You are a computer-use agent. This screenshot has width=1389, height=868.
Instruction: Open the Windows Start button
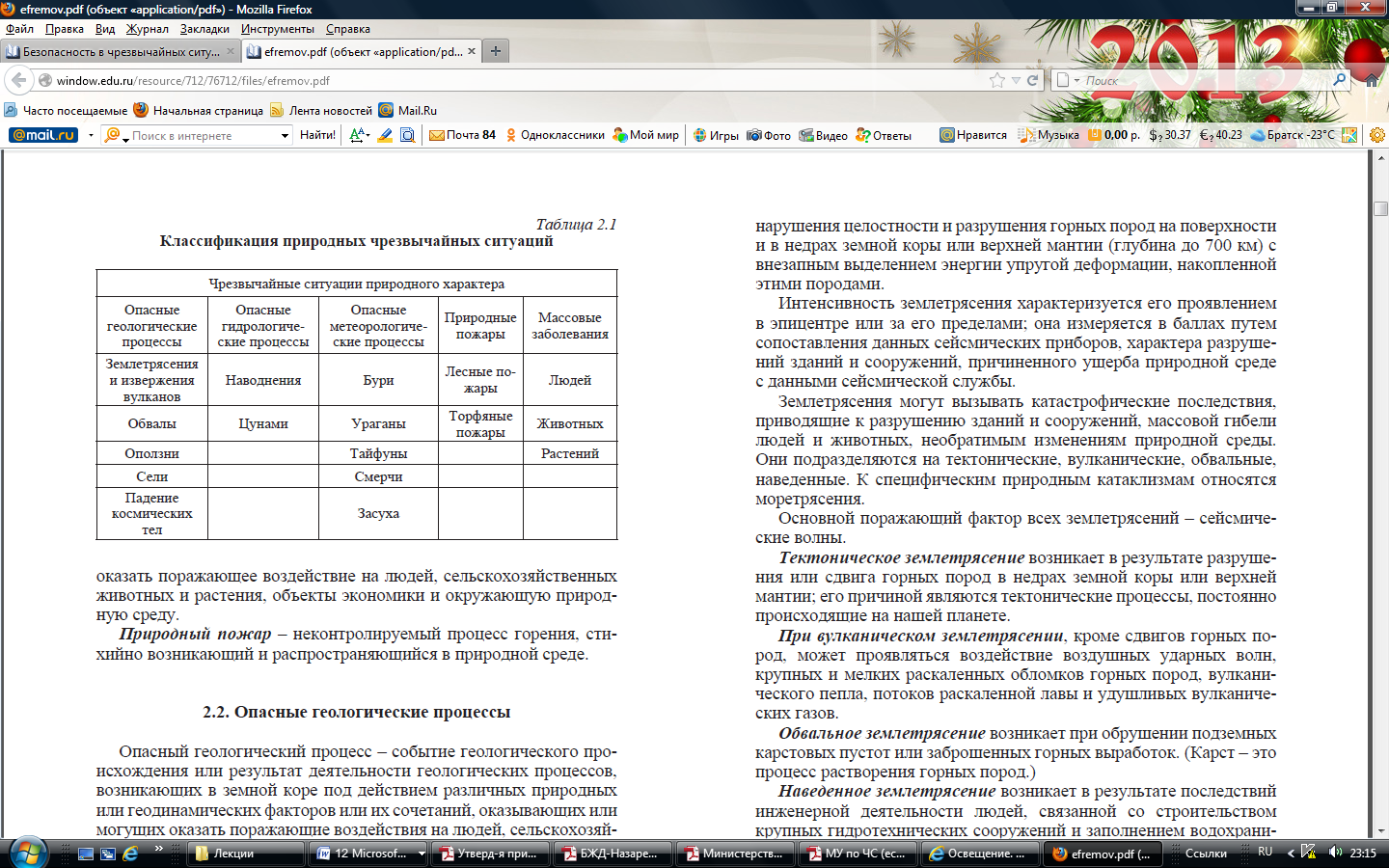click(27, 853)
